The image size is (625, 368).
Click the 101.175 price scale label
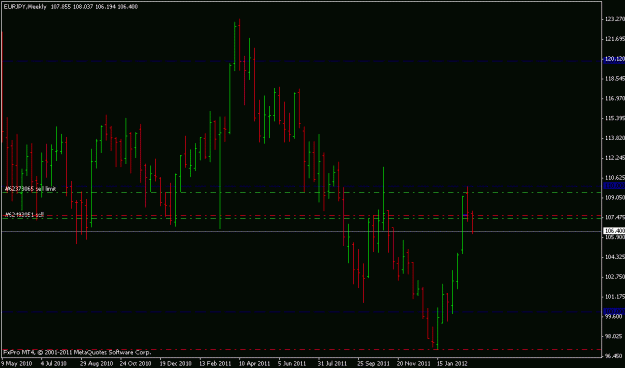pyautogui.click(x=615, y=297)
